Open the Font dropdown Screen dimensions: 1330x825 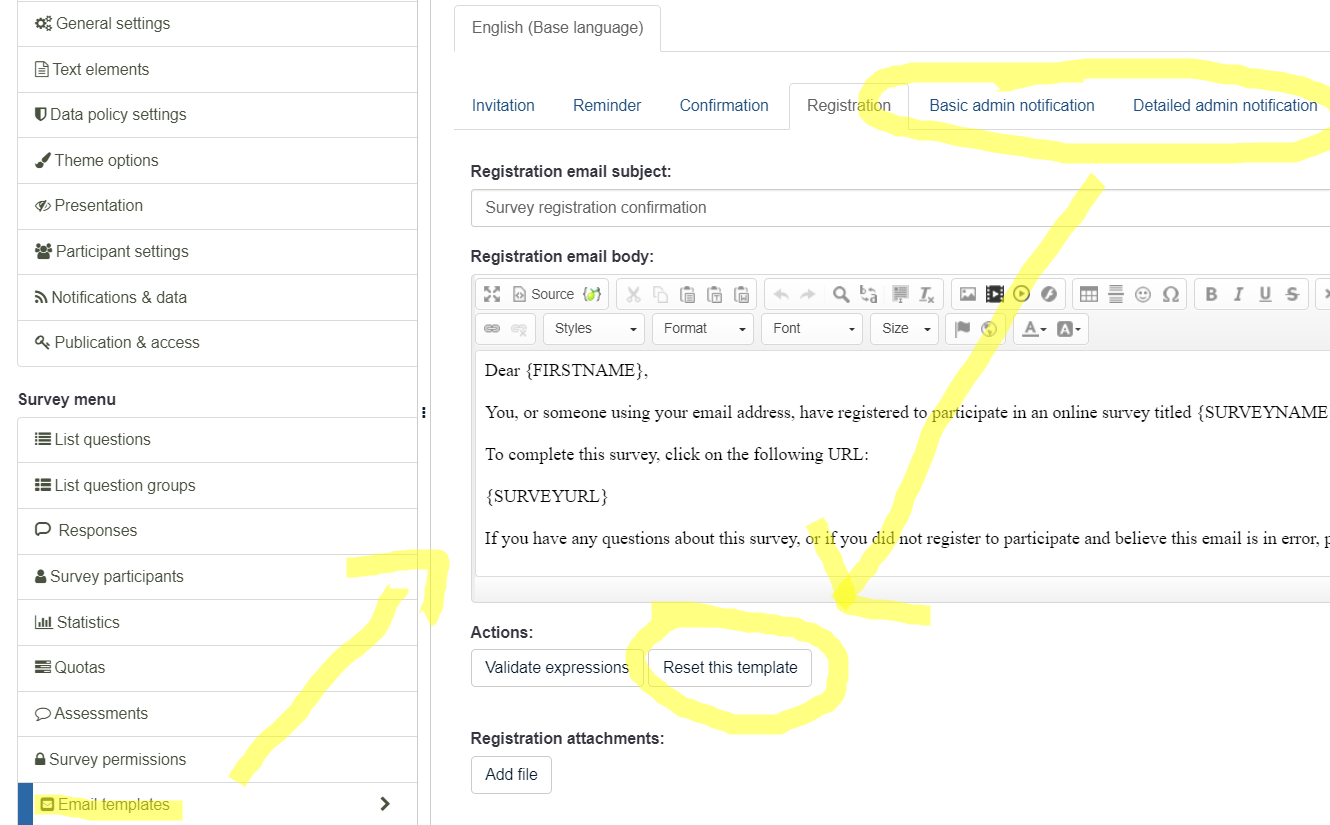(x=812, y=328)
